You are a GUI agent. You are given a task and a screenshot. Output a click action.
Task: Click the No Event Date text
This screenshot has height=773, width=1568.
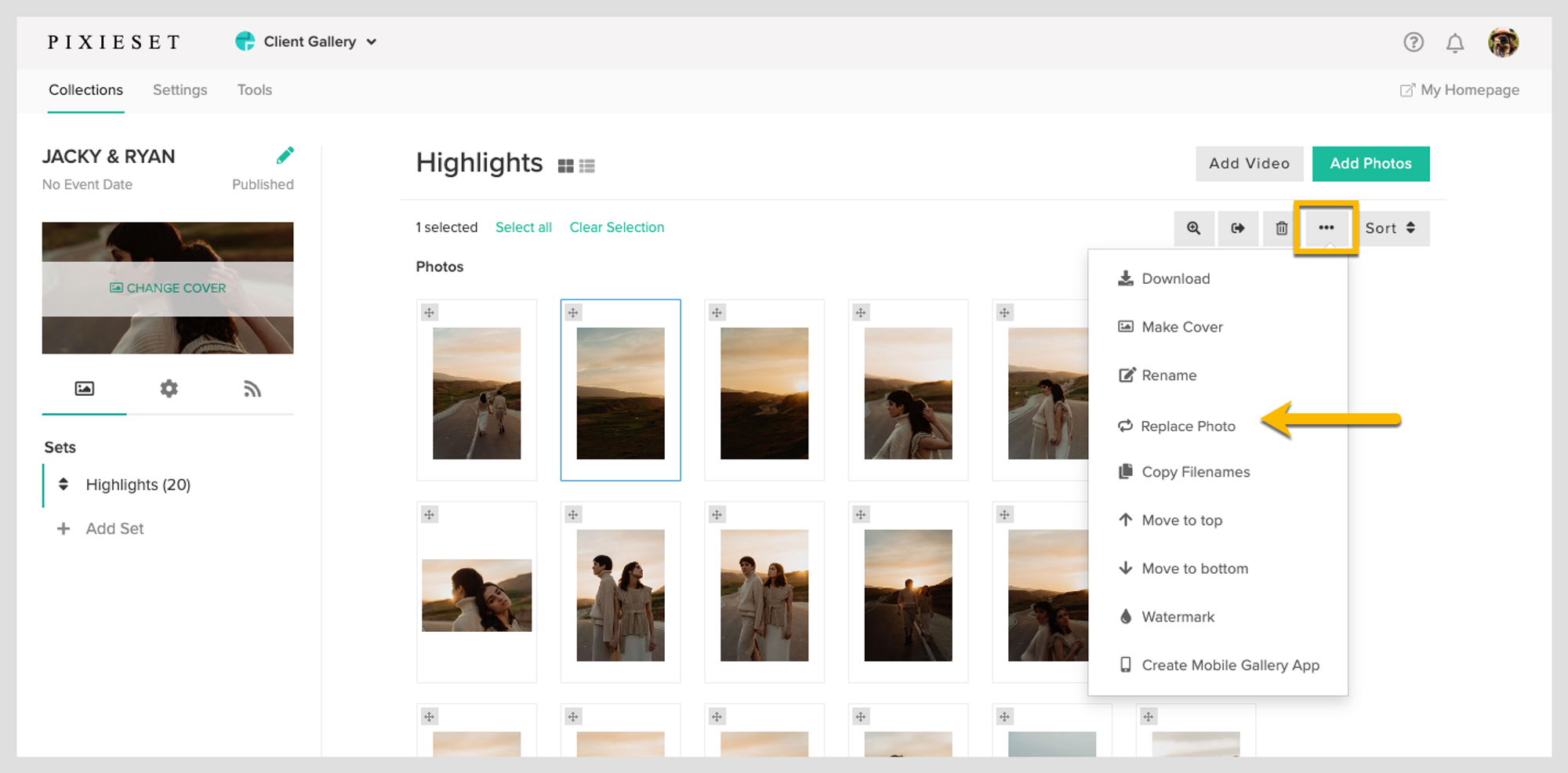87,185
